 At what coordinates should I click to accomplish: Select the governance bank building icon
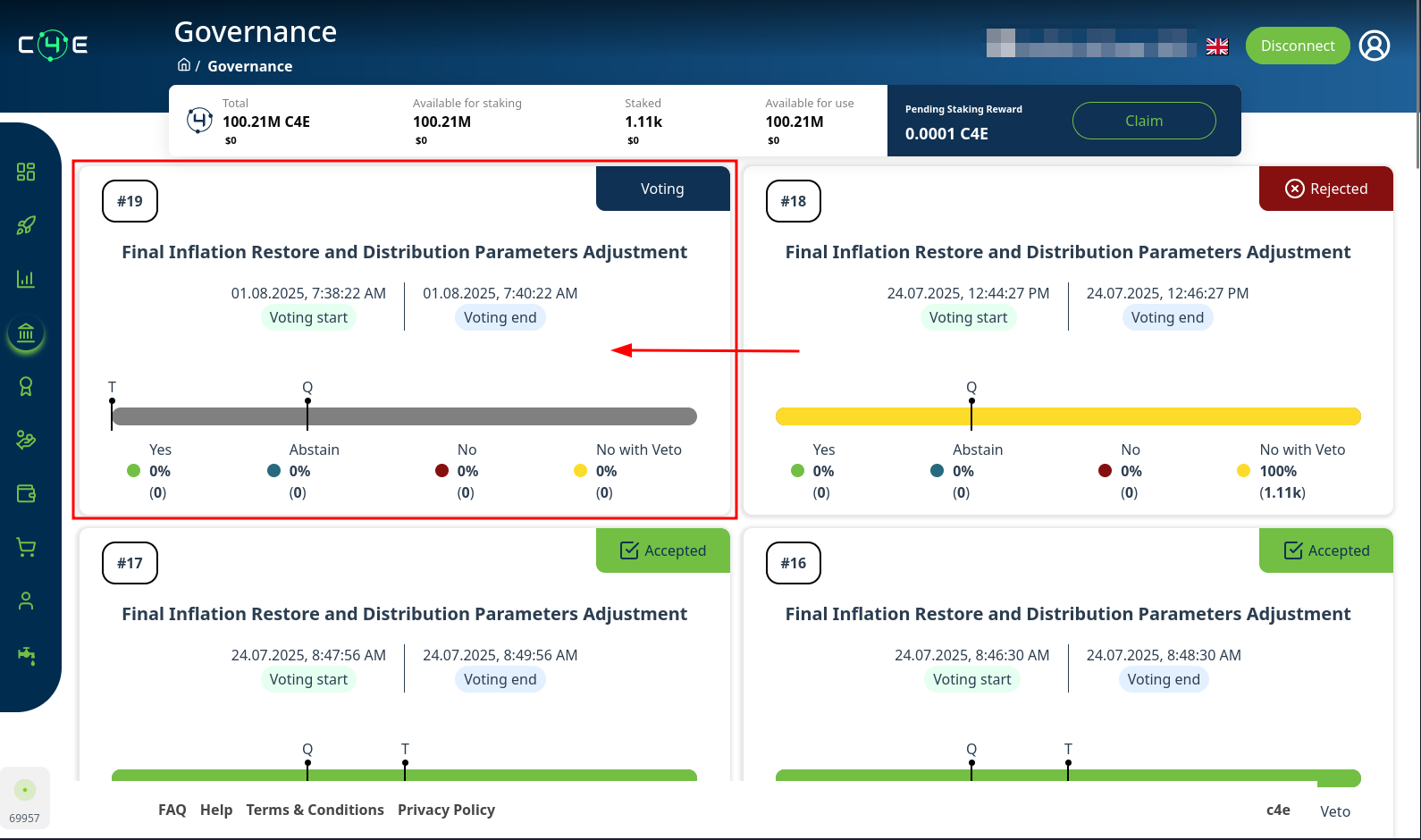pos(26,333)
